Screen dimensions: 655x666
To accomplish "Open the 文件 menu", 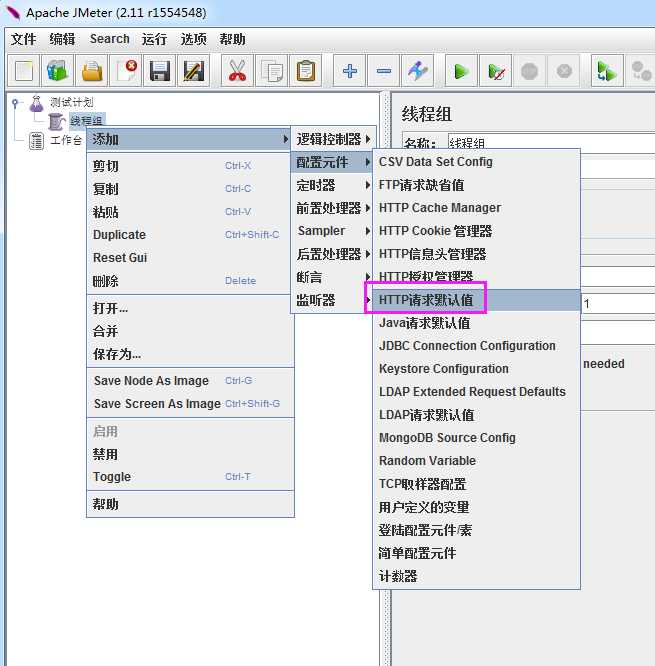I will (23, 39).
